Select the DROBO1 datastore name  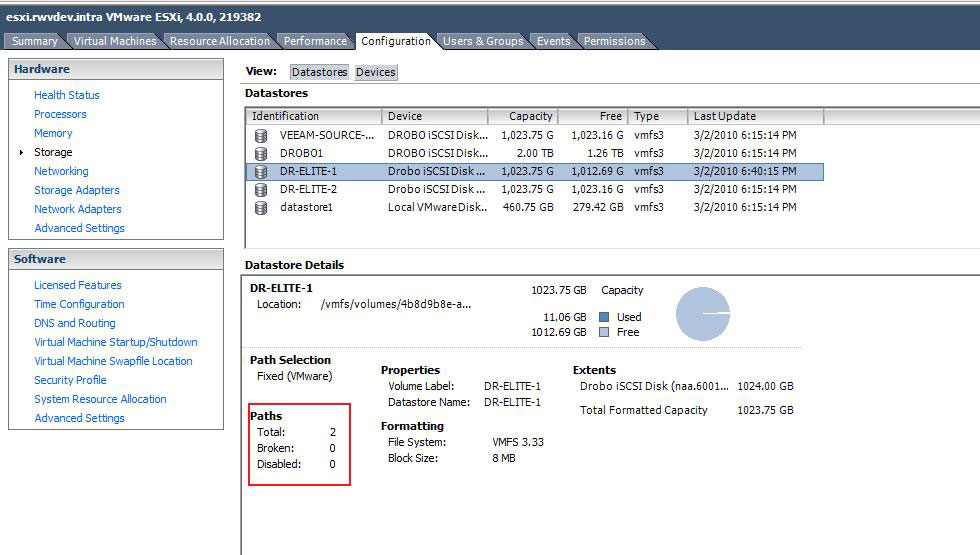click(301, 153)
